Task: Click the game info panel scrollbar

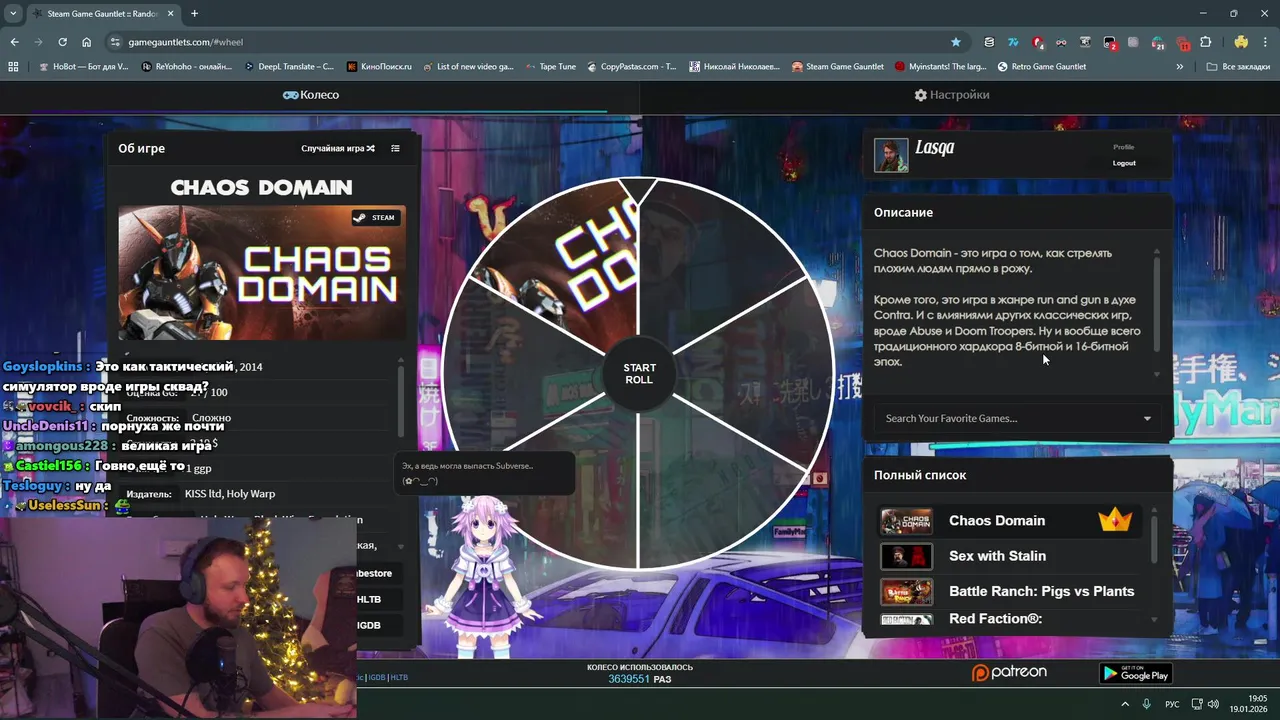Action: click(x=401, y=400)
